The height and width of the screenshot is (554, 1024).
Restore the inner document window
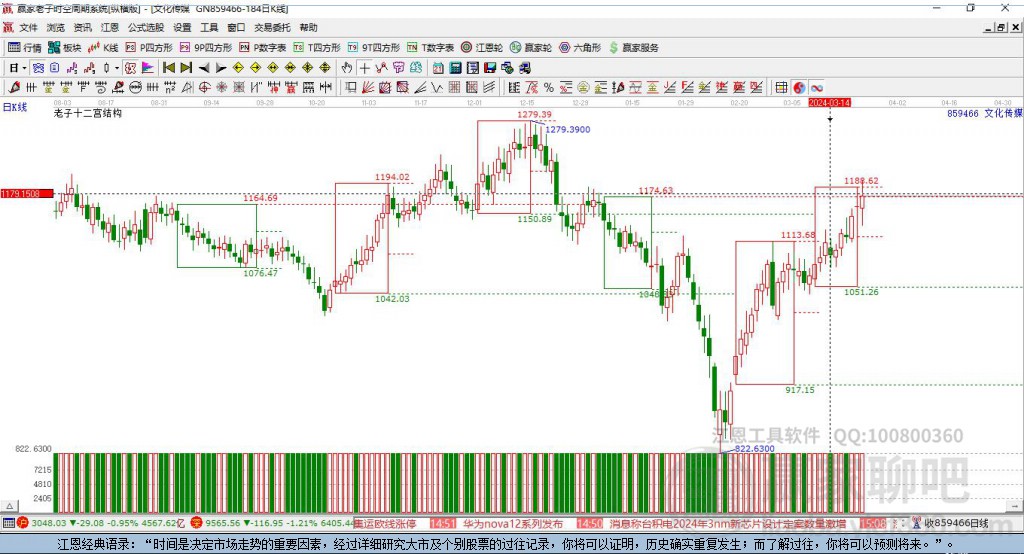[1002, 27]
